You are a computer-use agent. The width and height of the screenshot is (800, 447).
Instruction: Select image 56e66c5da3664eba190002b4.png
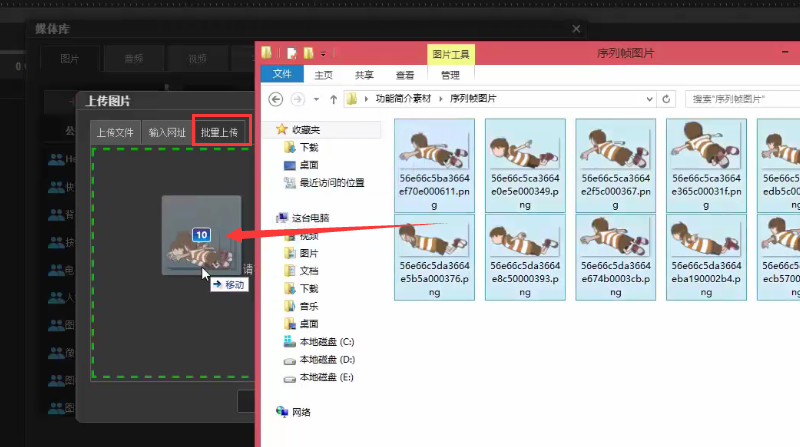(706, 257)
